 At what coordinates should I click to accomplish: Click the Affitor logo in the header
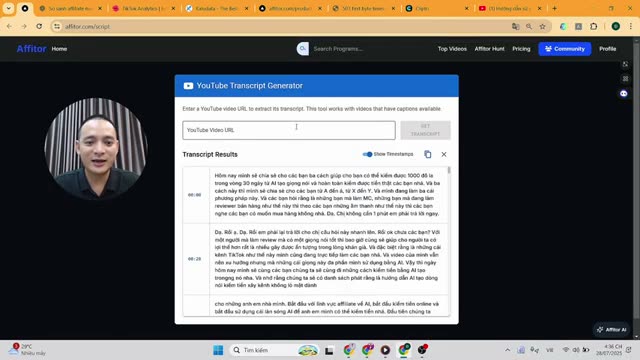tap(31, 49)
